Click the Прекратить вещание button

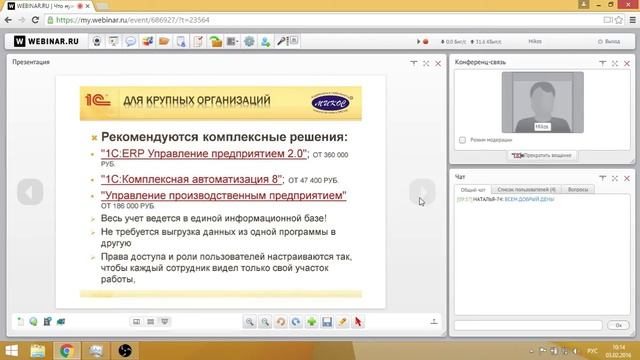542,156
